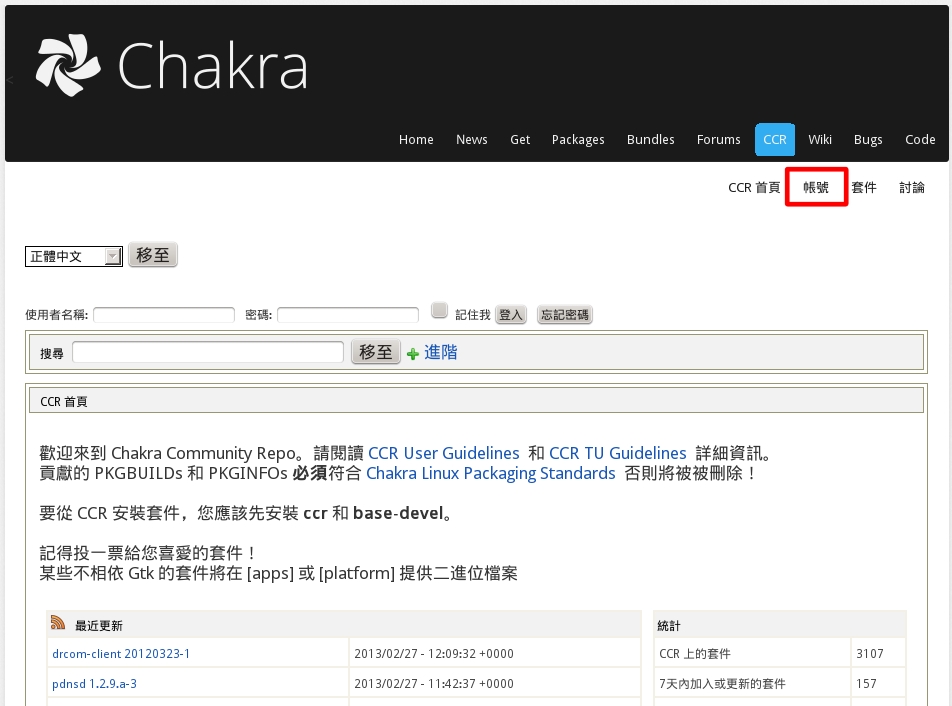Click the 登入 login button

[x=511, y=314]
